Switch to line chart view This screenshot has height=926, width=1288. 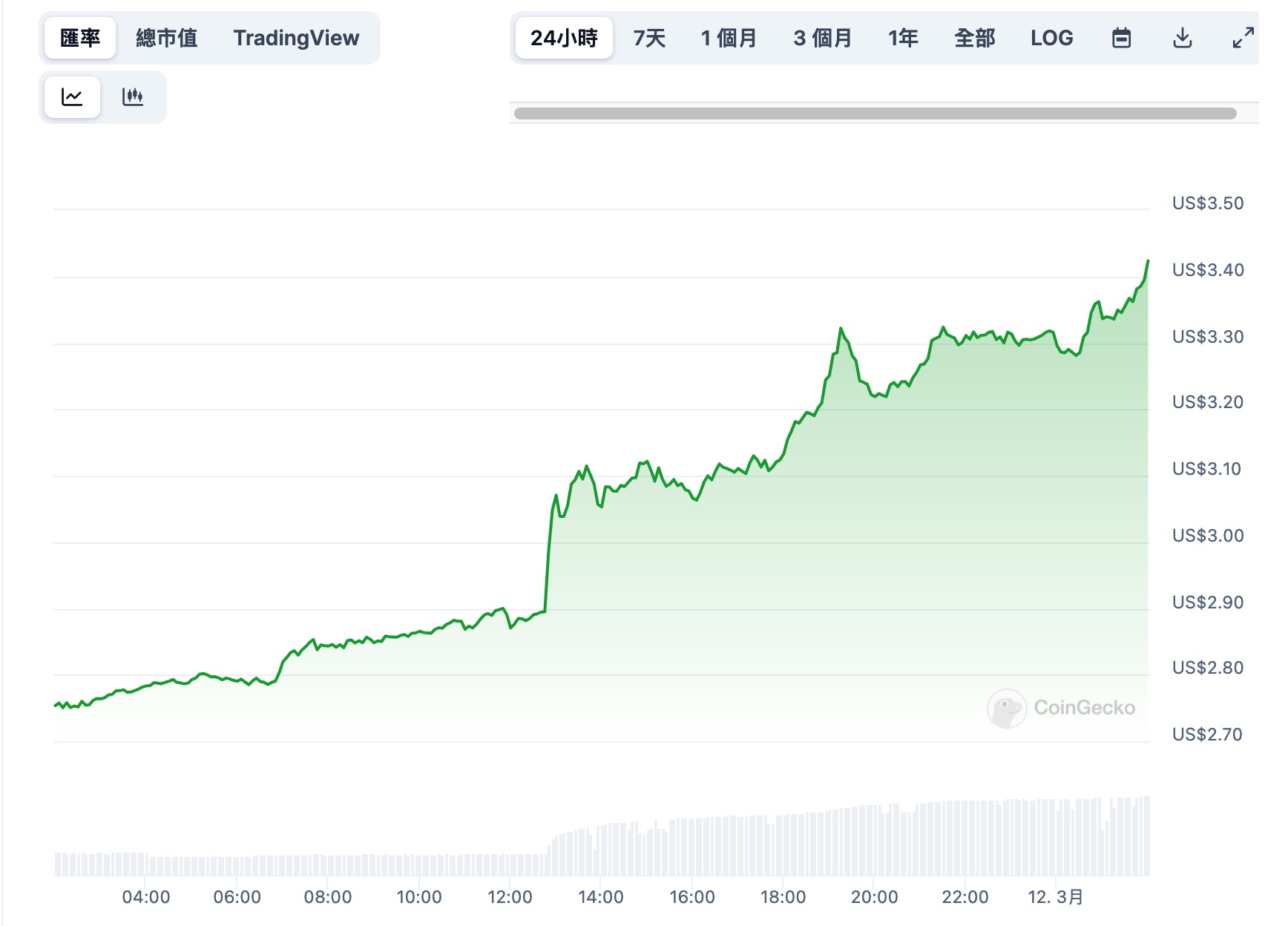tap(72, 97)
